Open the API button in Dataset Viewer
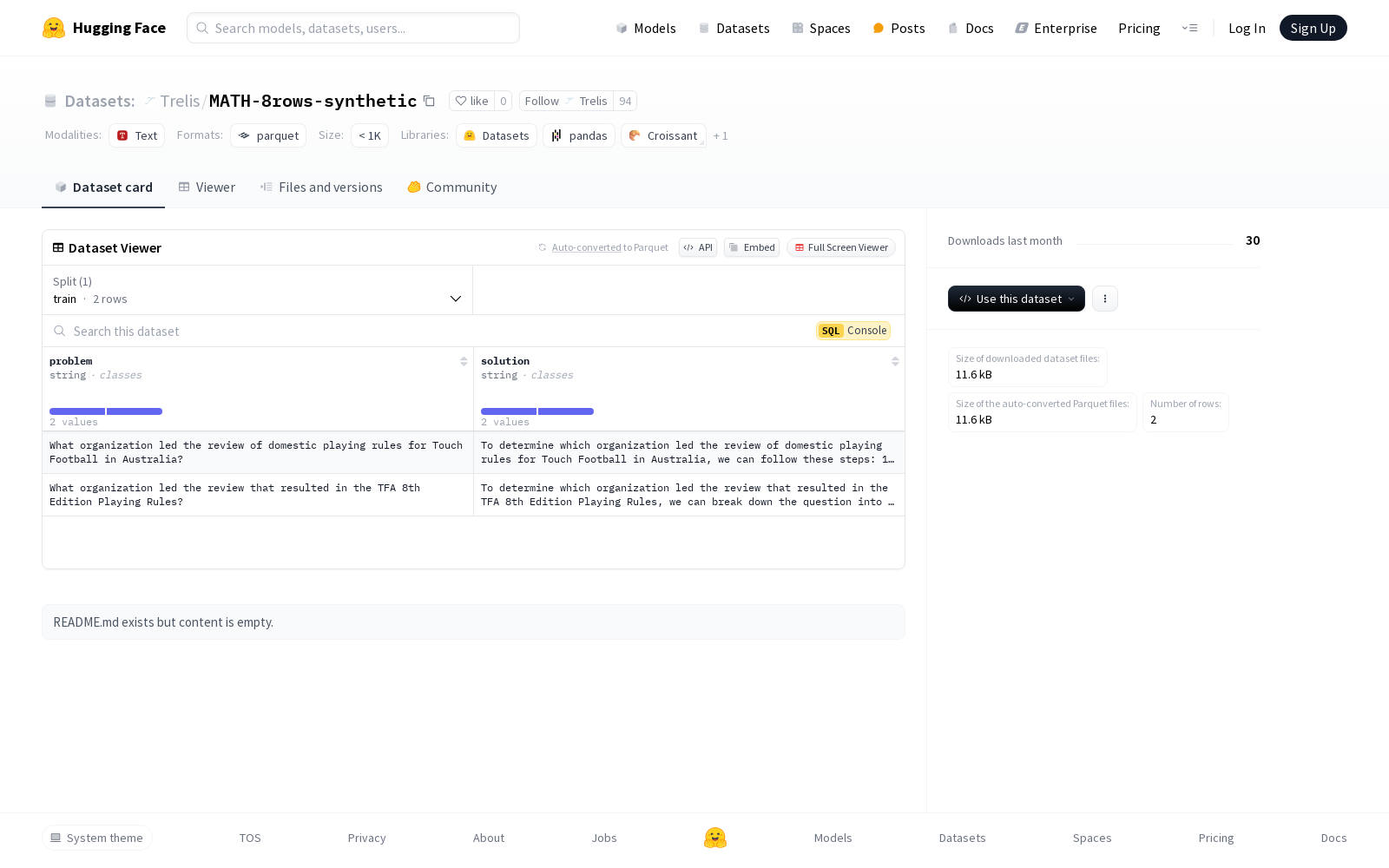This screenshot has width=1389, height=868. (698, 247)
